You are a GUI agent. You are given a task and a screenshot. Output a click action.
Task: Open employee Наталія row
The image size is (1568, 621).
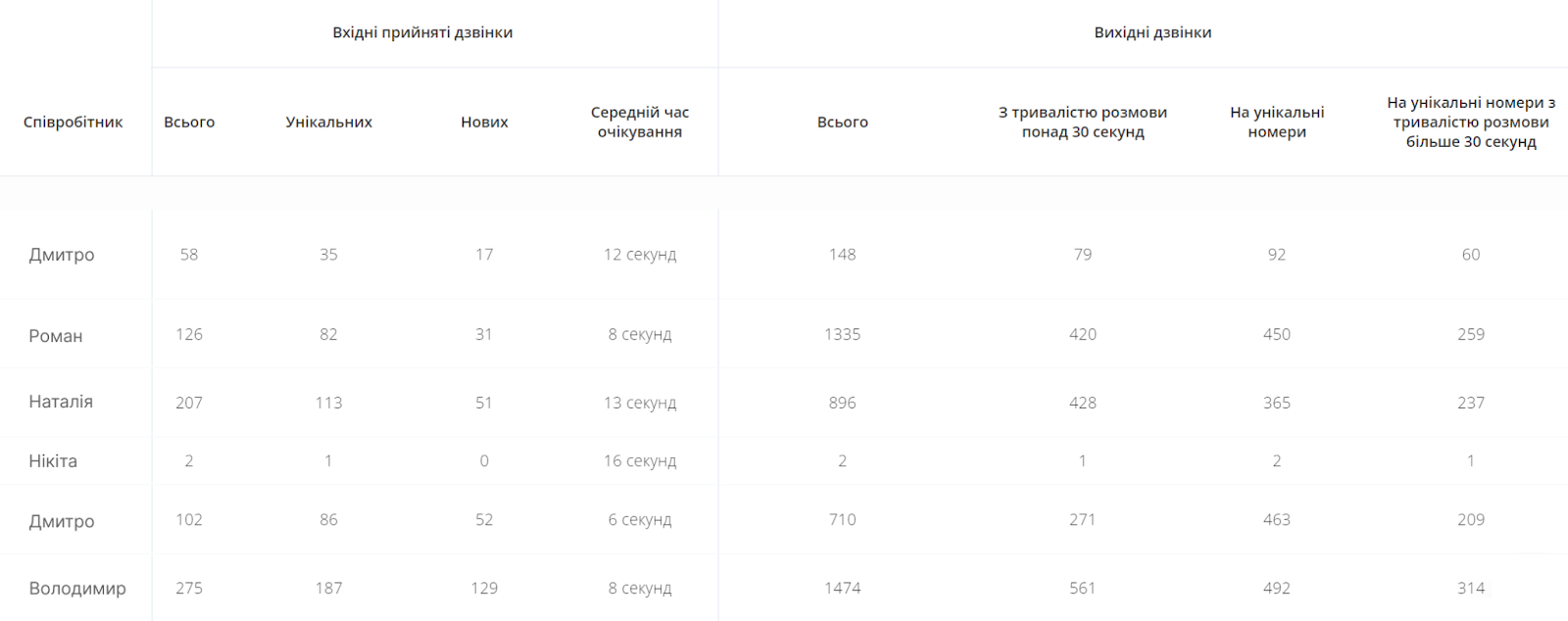click(784, 403)
